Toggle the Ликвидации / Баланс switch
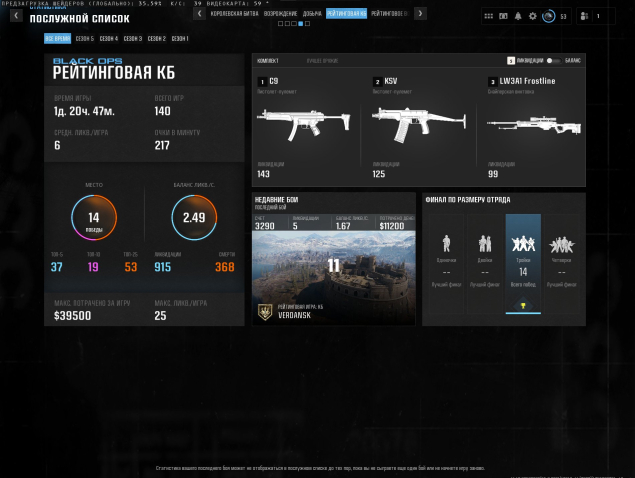The image size is (635, 478). click(x=554, y=60)
